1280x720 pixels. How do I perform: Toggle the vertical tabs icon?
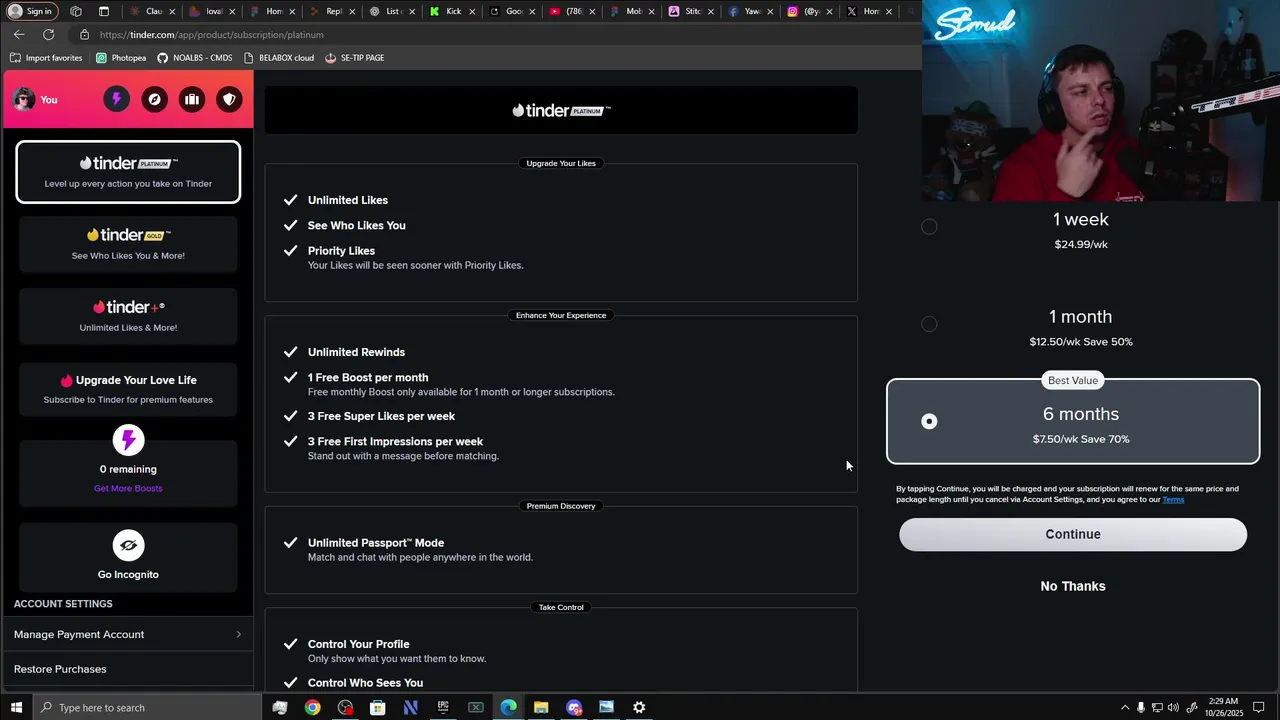point(104,11)
